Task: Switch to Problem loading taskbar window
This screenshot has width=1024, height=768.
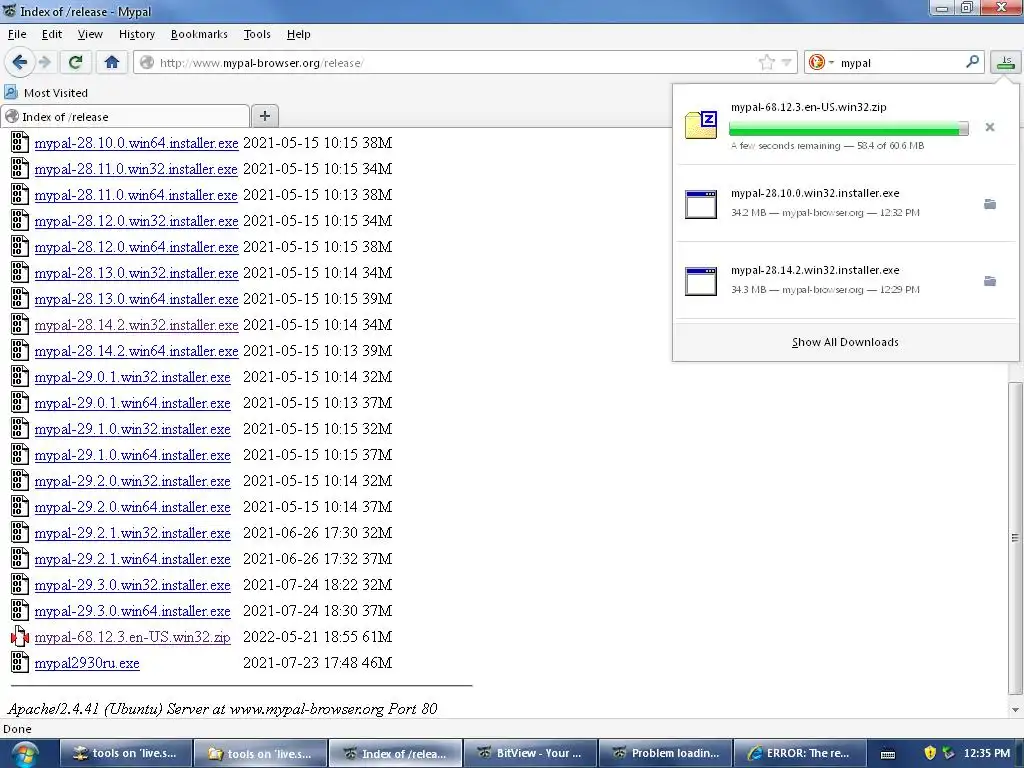Action: coord(665,753)
